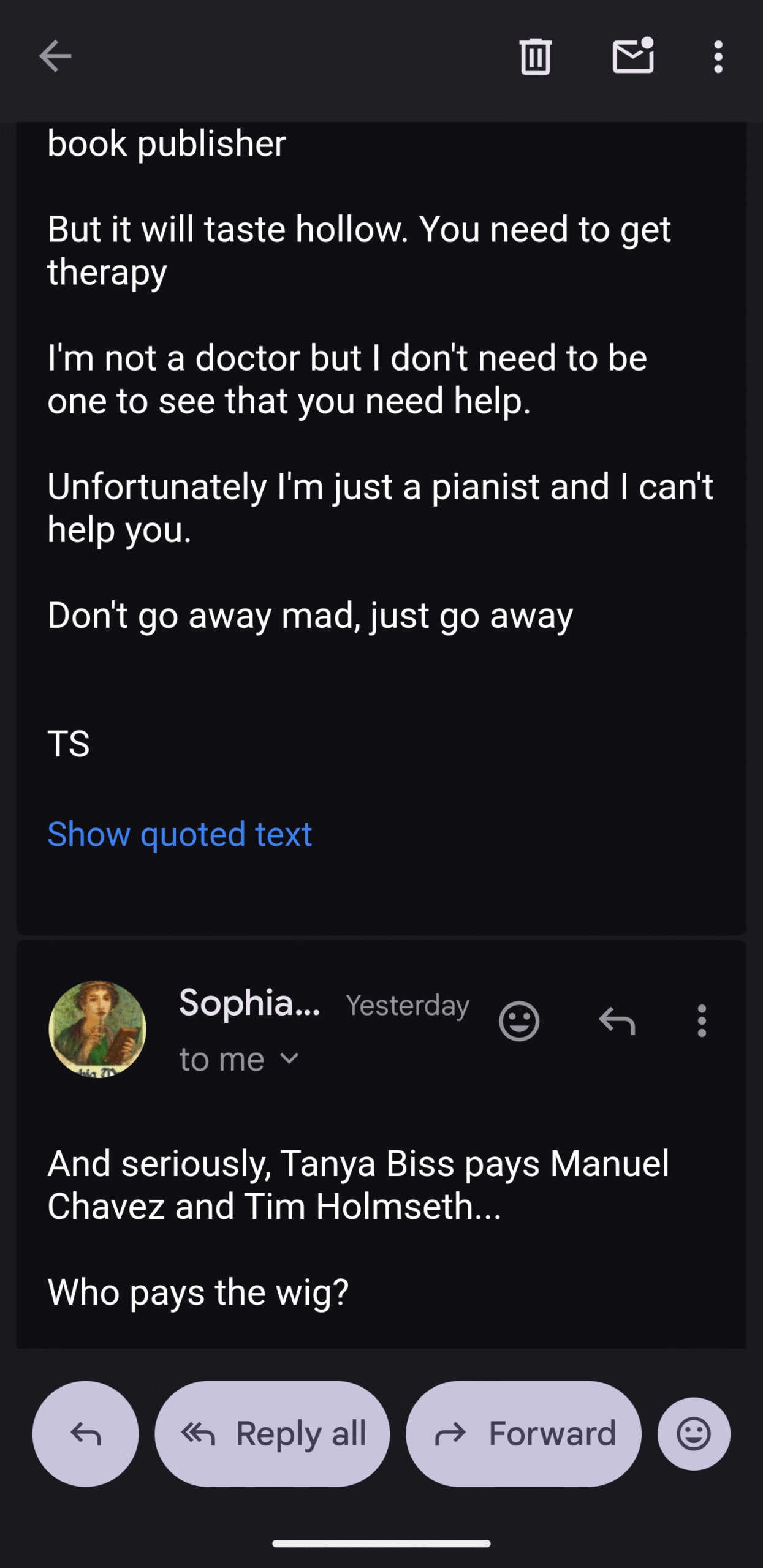Delete this conversation with the trash icon
The width and height of the screenshot is (763, 1568).
[535, 56]
